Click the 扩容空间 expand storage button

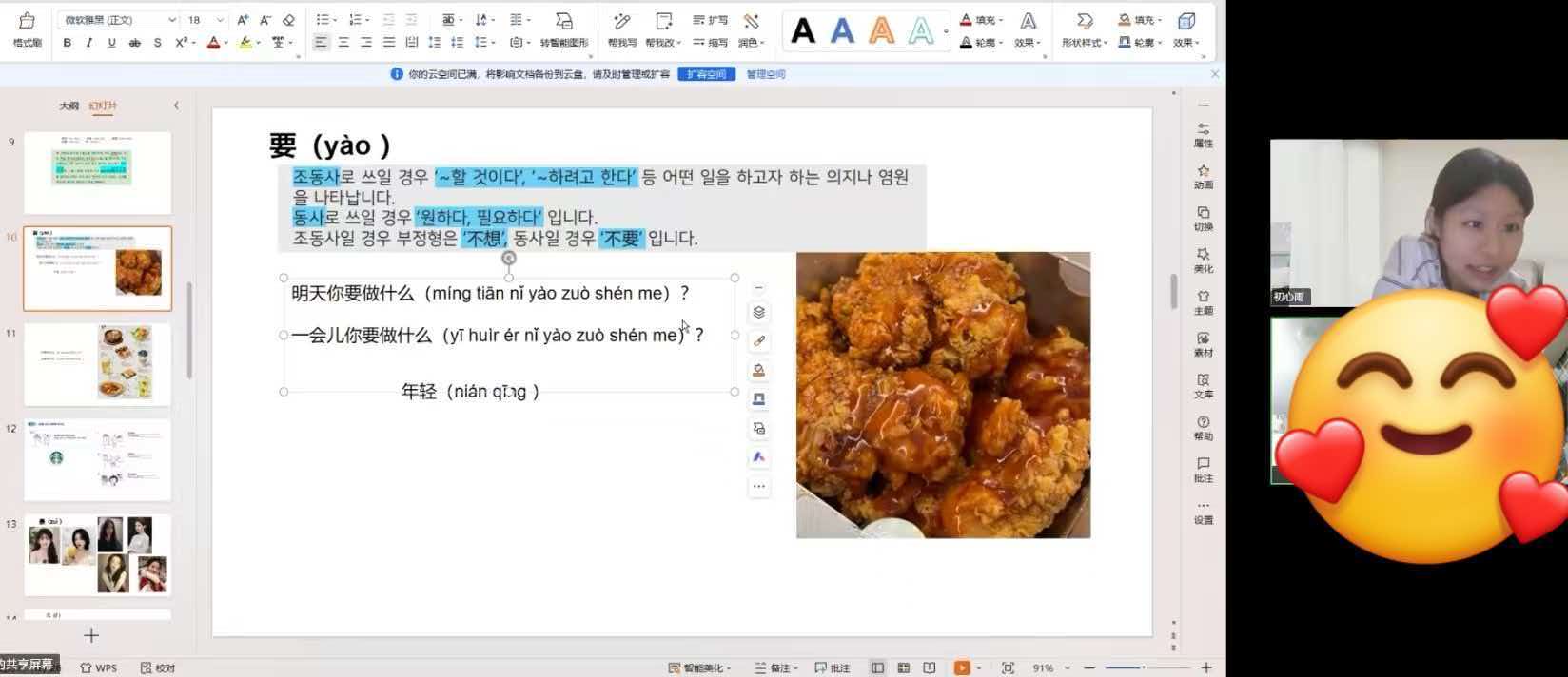point(706,74)
